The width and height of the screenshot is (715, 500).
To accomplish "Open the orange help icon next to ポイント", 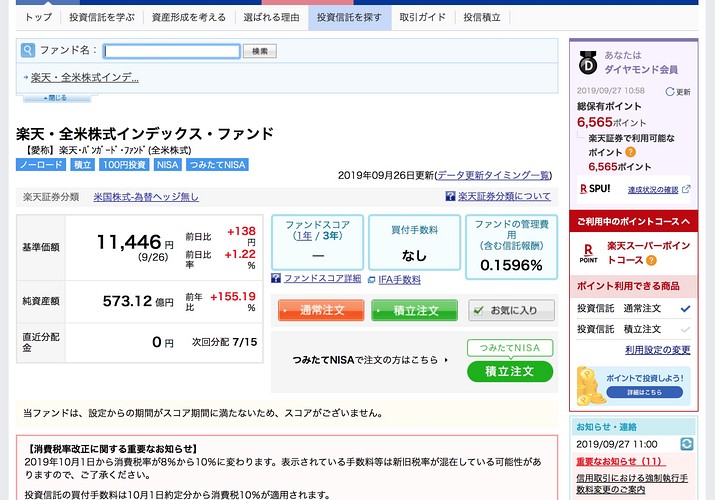I will click(x=630, y=152).
